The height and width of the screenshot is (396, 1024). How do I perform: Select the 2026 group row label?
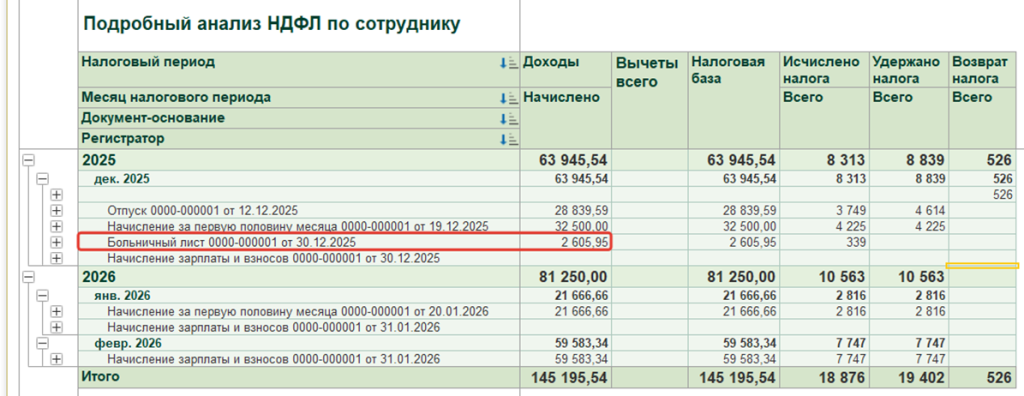tap(99, 277)
